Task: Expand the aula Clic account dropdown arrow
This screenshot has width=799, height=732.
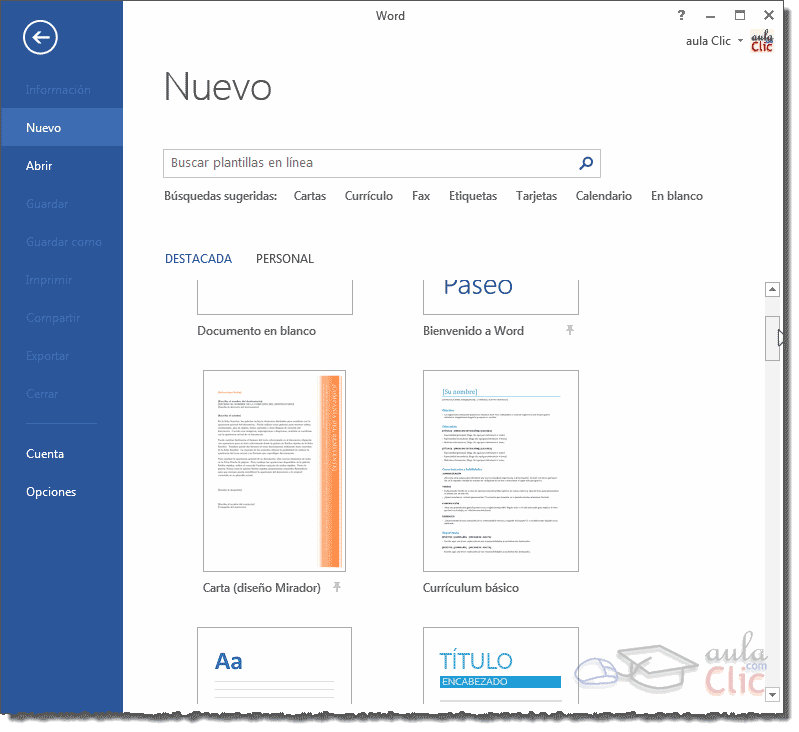Action: pos(740,40)
